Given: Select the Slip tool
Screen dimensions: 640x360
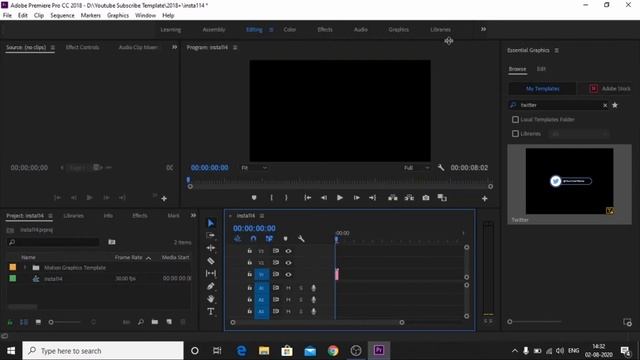Looking at the screenshot, I should coord(211,273).
